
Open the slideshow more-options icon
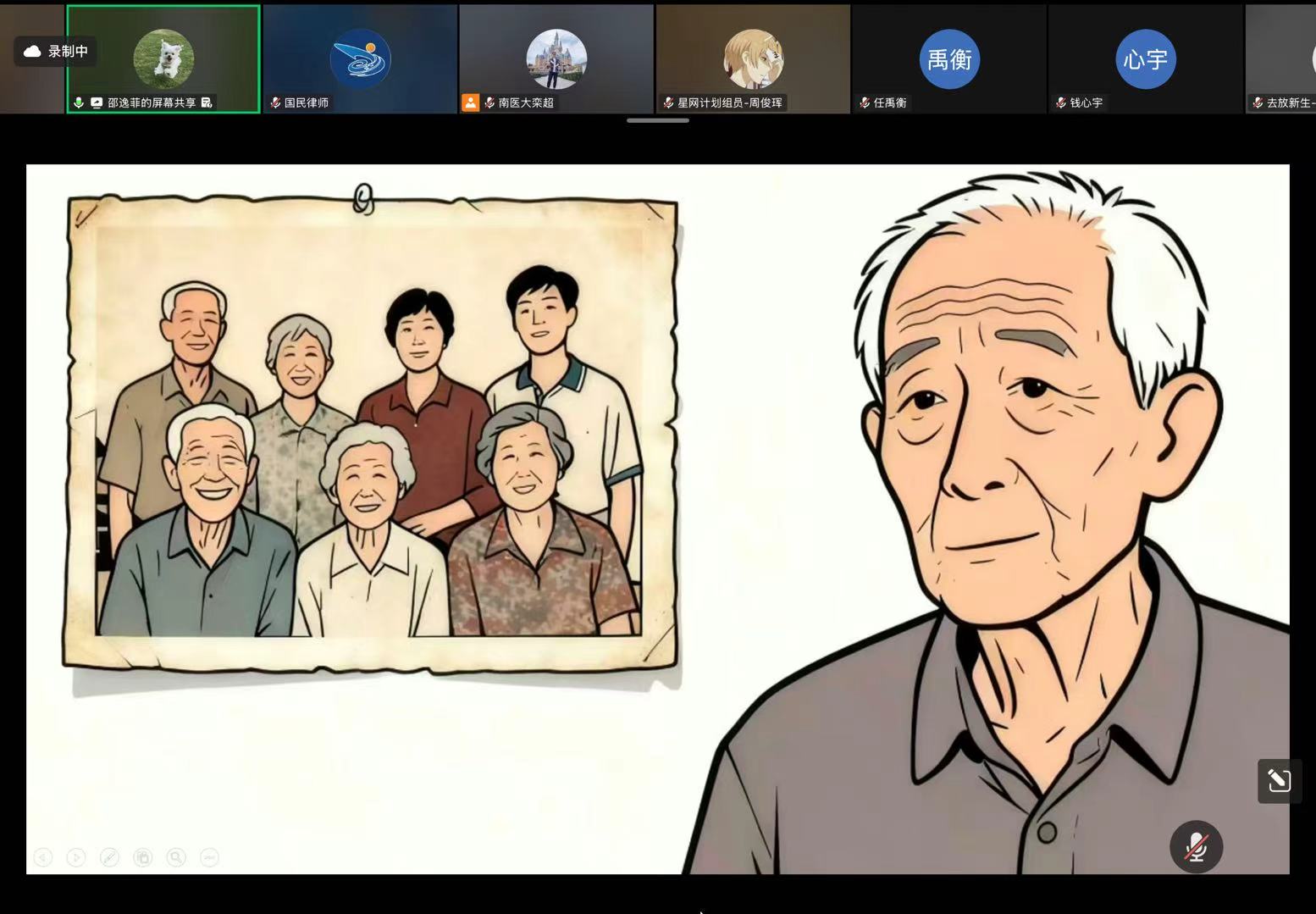[209, 857]
